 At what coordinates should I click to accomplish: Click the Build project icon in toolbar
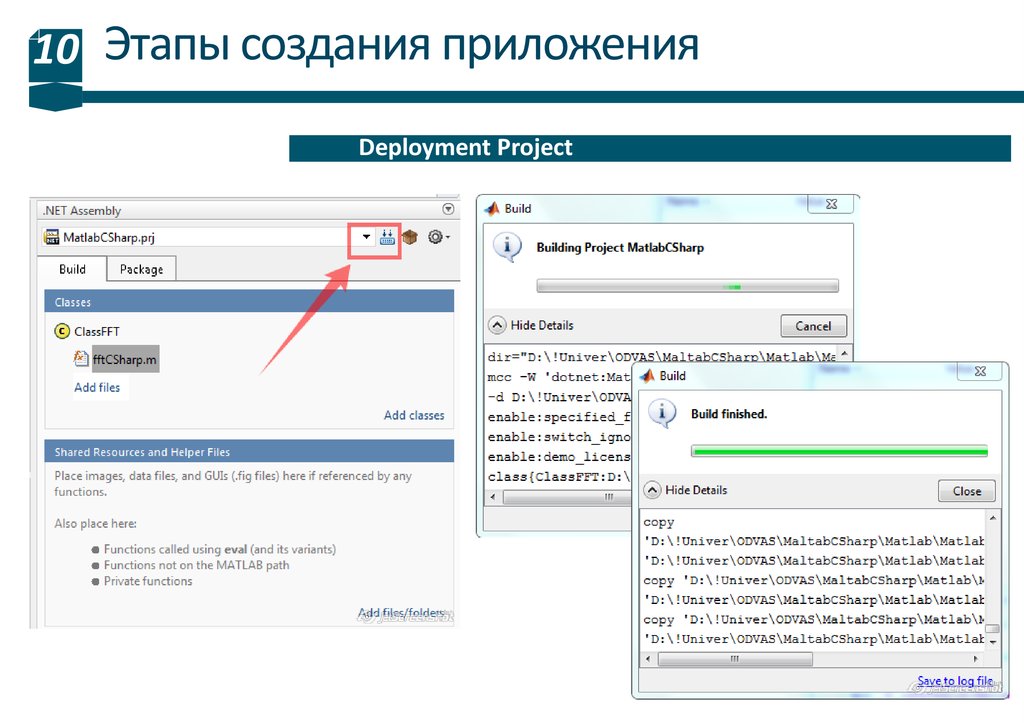(387, 238)
